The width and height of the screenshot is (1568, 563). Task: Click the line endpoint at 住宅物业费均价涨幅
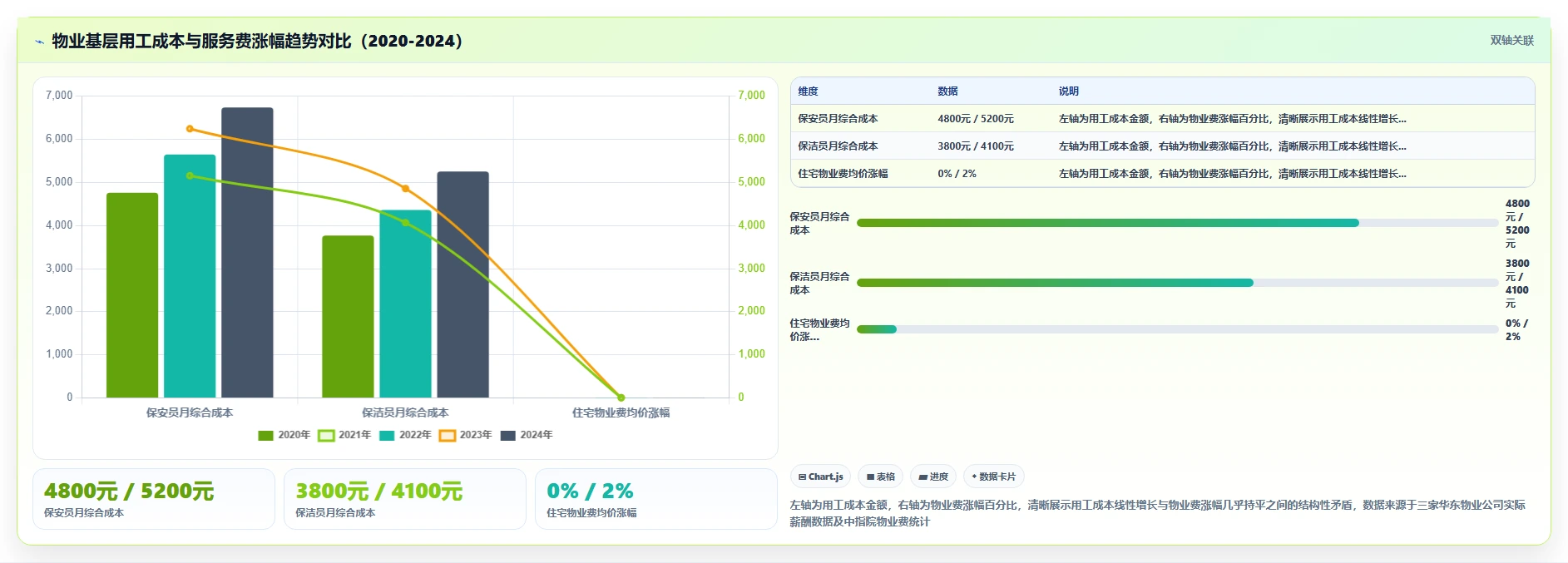(x=621, y=398)
